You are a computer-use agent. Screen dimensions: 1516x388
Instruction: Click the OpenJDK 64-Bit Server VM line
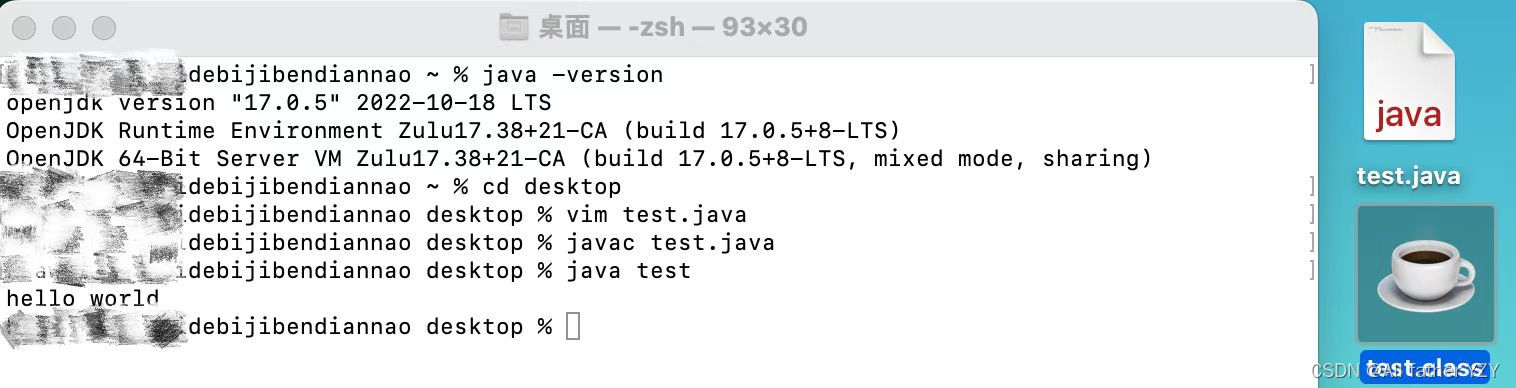[579, 159]
